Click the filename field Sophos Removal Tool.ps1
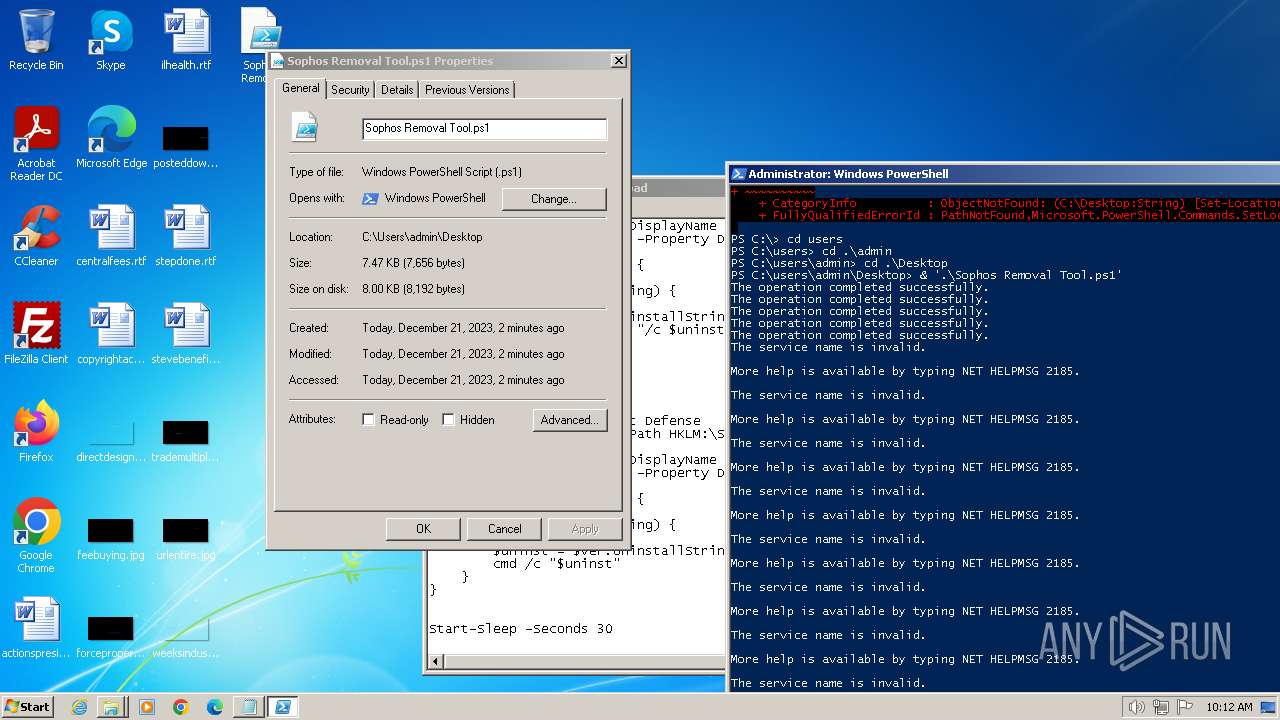Screen dimensions: 1280x720 click(x=484, y=128)
